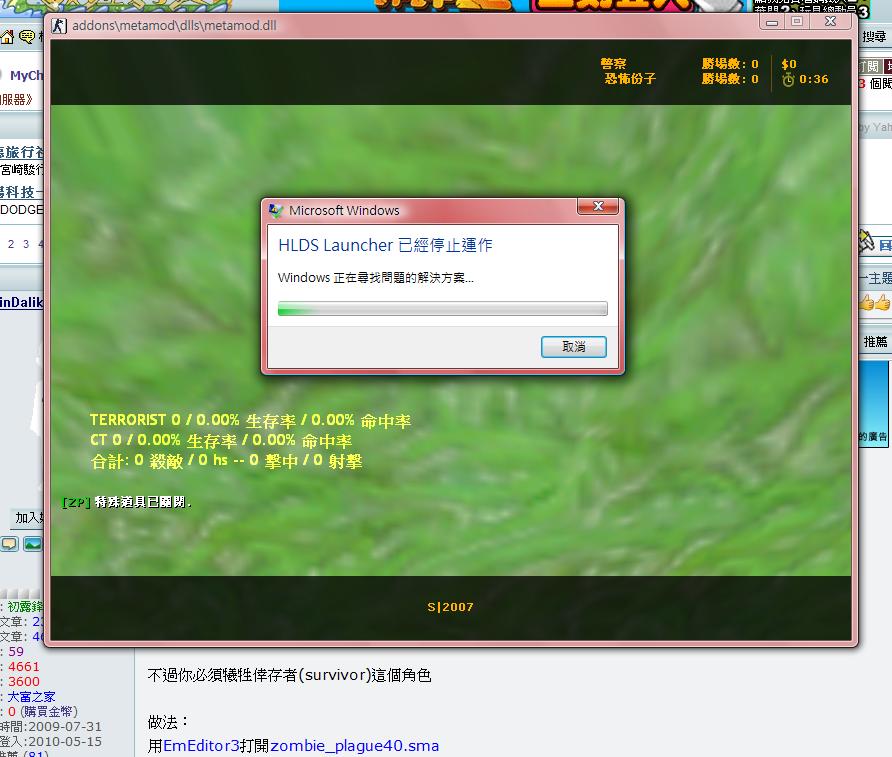The height and width of the screenshot is (757, 892).
Task: Open the home icon in the browser toolbar
Action: [7, 38]
